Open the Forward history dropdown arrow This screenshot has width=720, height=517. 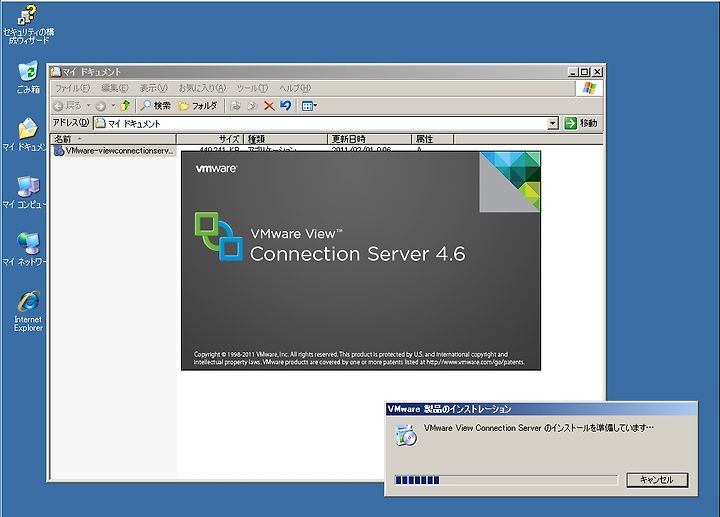coord(112,106)
